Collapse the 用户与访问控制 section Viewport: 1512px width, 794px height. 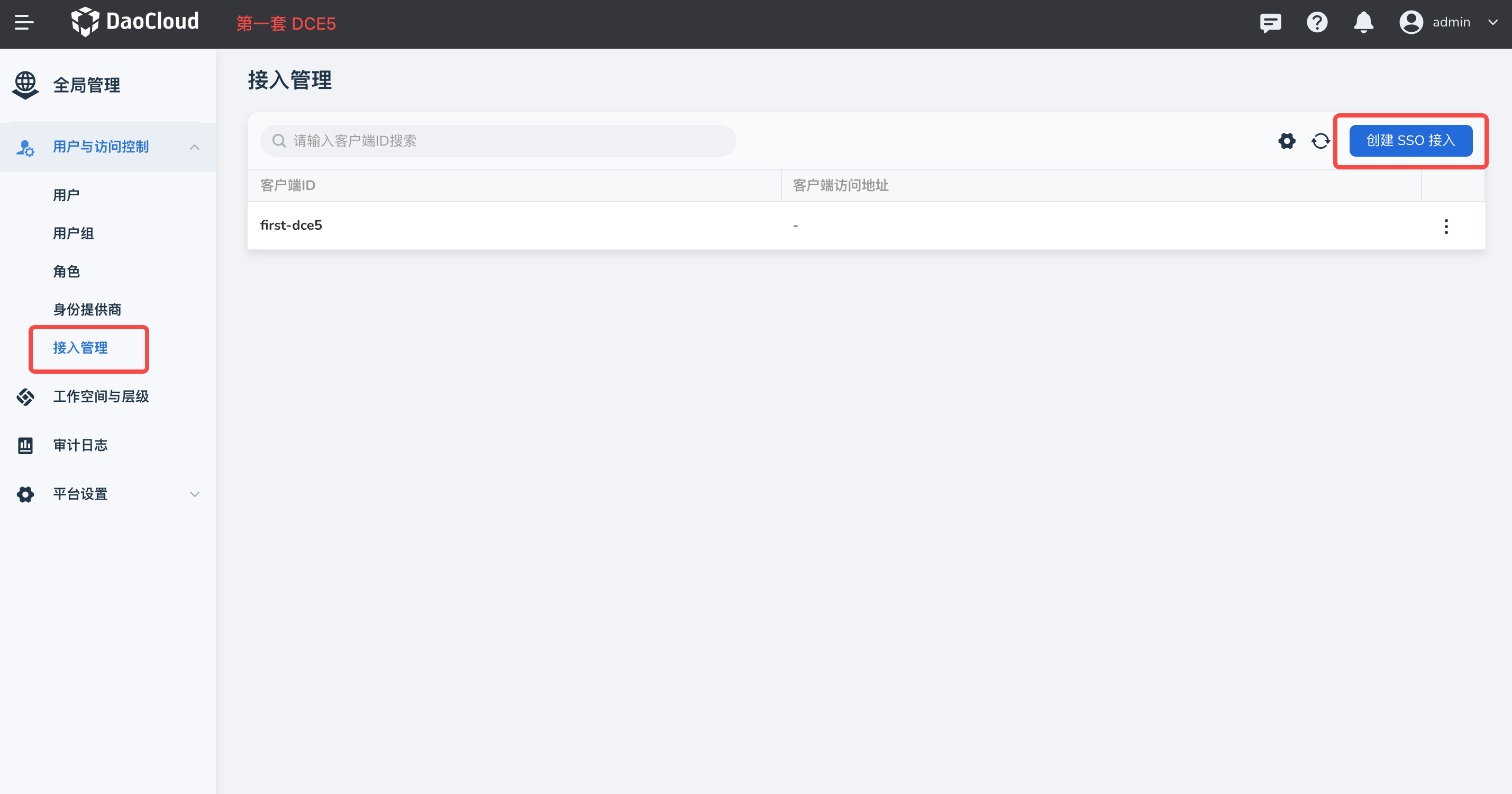coord(194,147)
